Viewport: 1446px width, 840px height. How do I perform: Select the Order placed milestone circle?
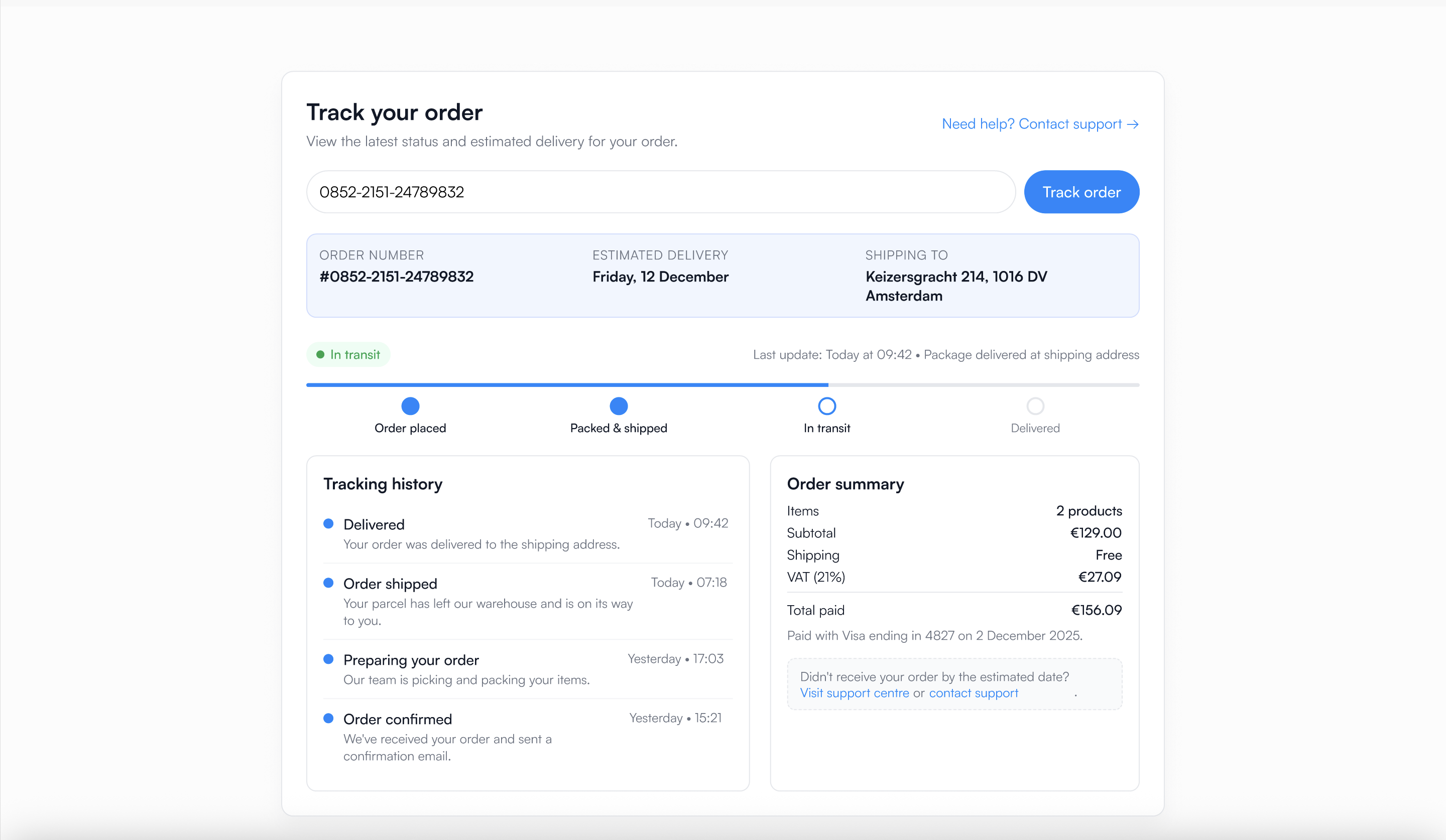410,405
